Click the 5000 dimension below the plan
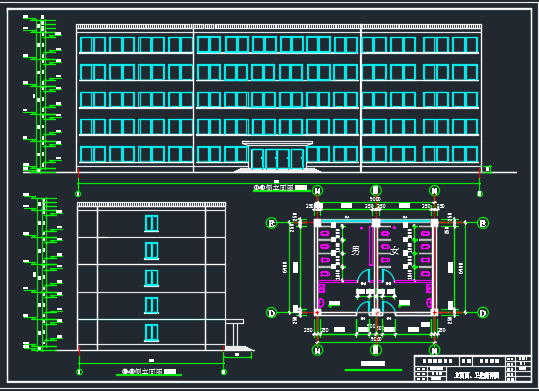 click(x=376, y=339)
